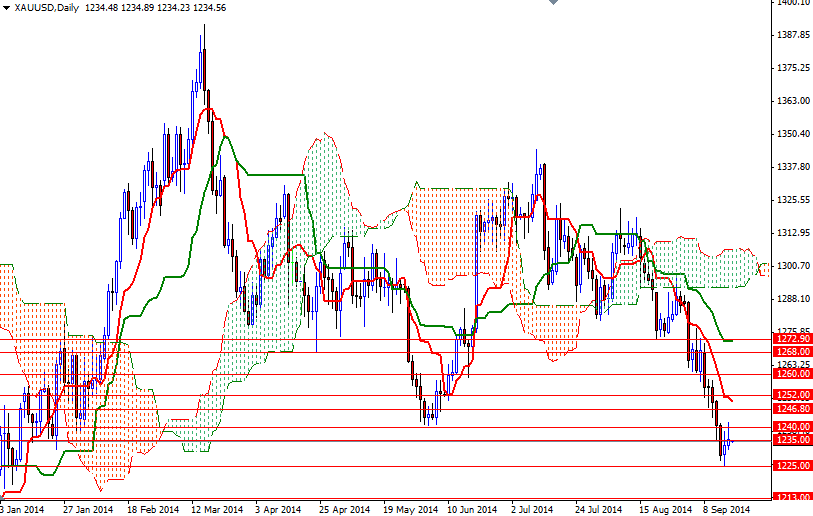Select the 2 Jul 2014 date label
This screenshot has width=813, height=516.
point(533,509)
